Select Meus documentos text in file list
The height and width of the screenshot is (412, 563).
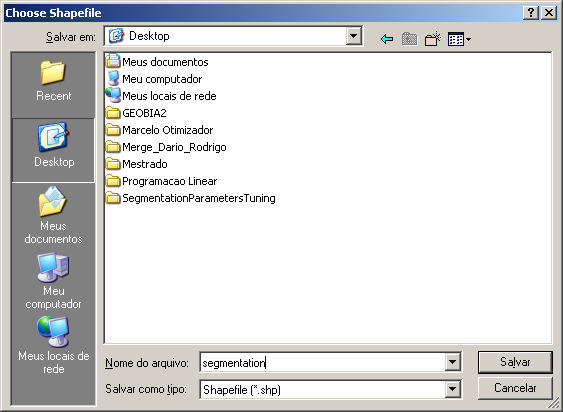[x=165, y=62]
